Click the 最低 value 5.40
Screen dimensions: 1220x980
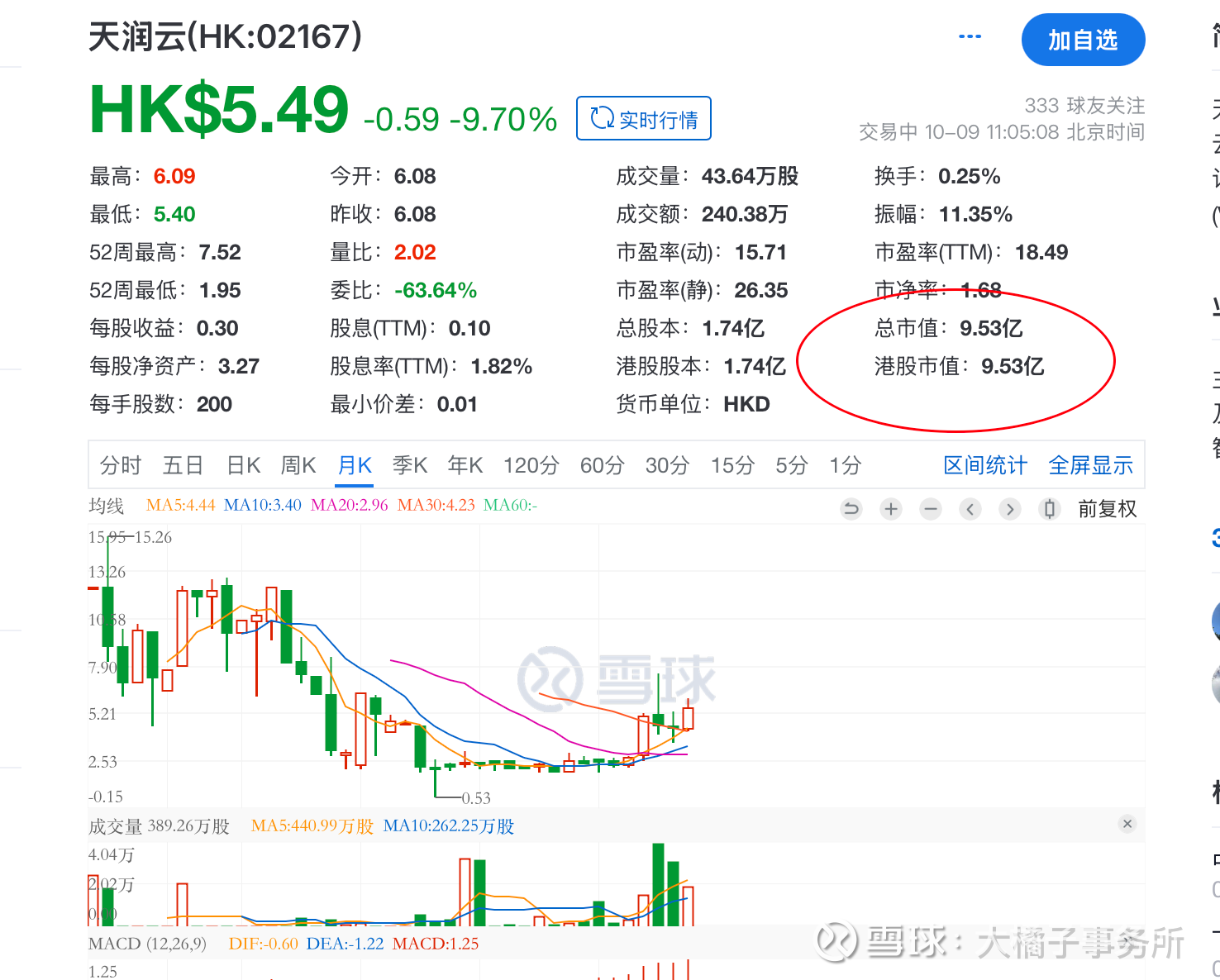point(174,214)
